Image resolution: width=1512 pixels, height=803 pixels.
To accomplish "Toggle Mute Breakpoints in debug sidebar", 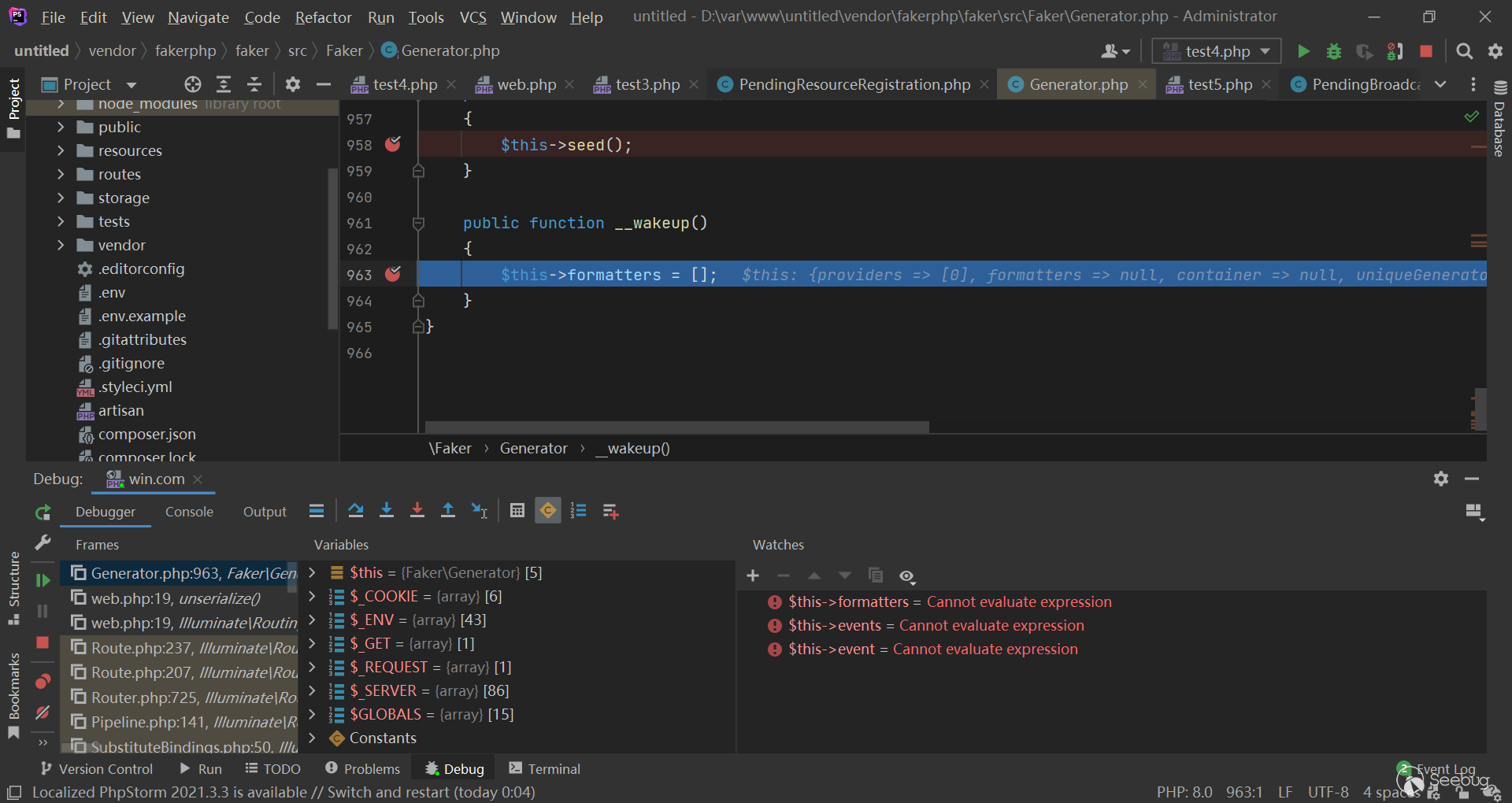I will 43,712.
